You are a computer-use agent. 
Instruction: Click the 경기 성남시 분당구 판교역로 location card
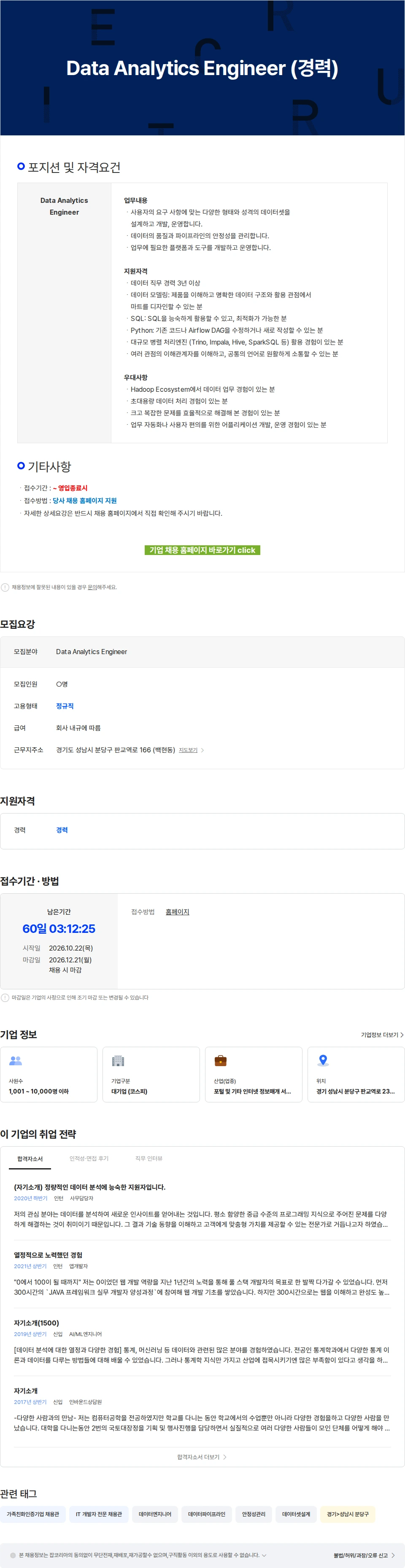coord(356,1074)
